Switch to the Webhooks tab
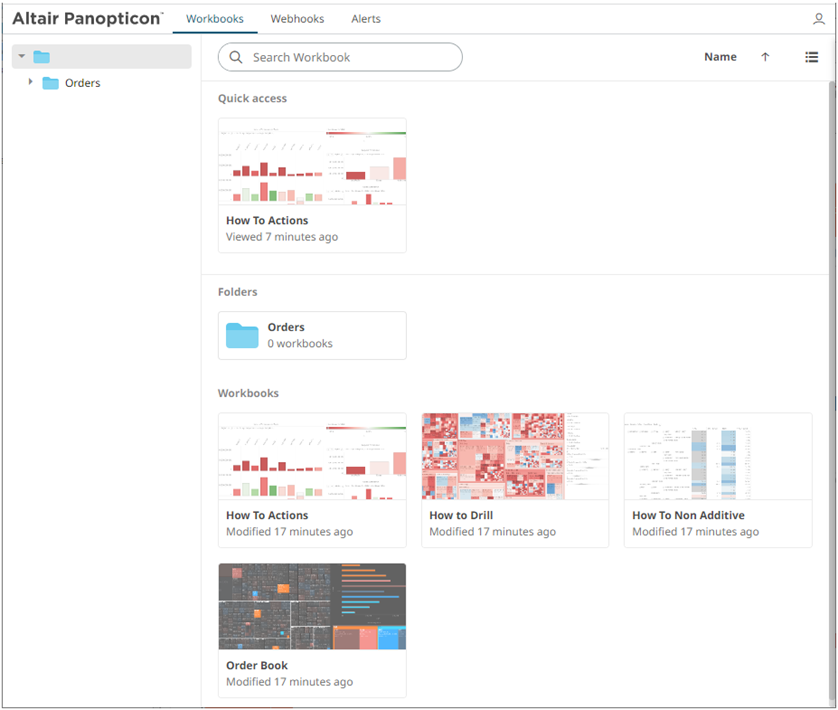This screenshot has height=710, width=838. (297, 18)
